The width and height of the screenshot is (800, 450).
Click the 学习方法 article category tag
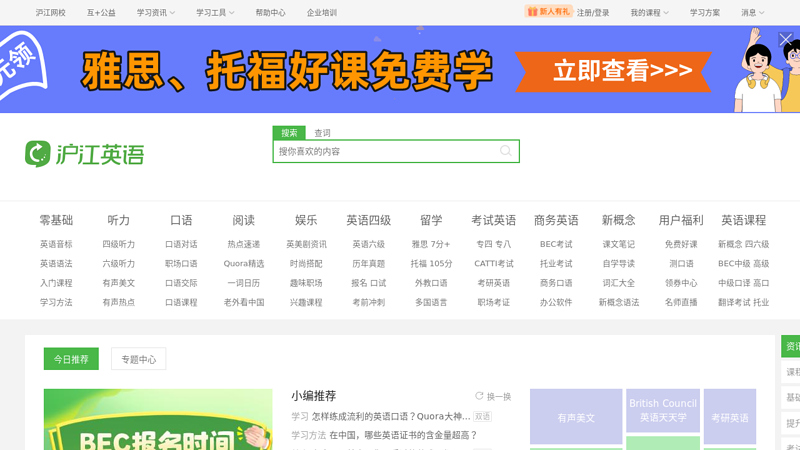(x=308, y=435)
